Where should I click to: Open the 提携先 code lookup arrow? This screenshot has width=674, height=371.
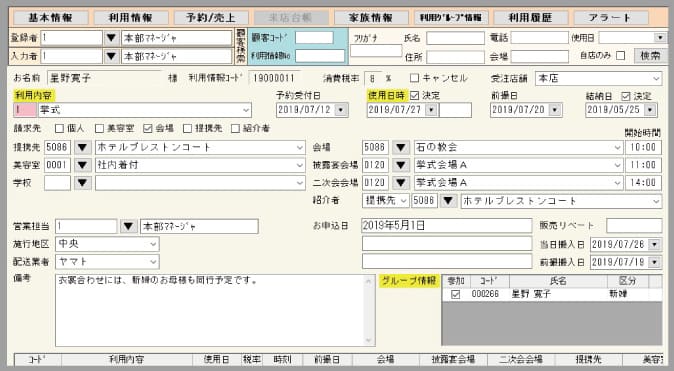tap(83, 147)
